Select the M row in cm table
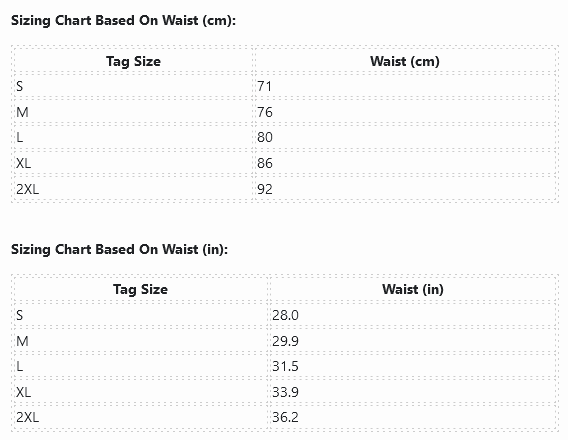 (x=285, y=112)
